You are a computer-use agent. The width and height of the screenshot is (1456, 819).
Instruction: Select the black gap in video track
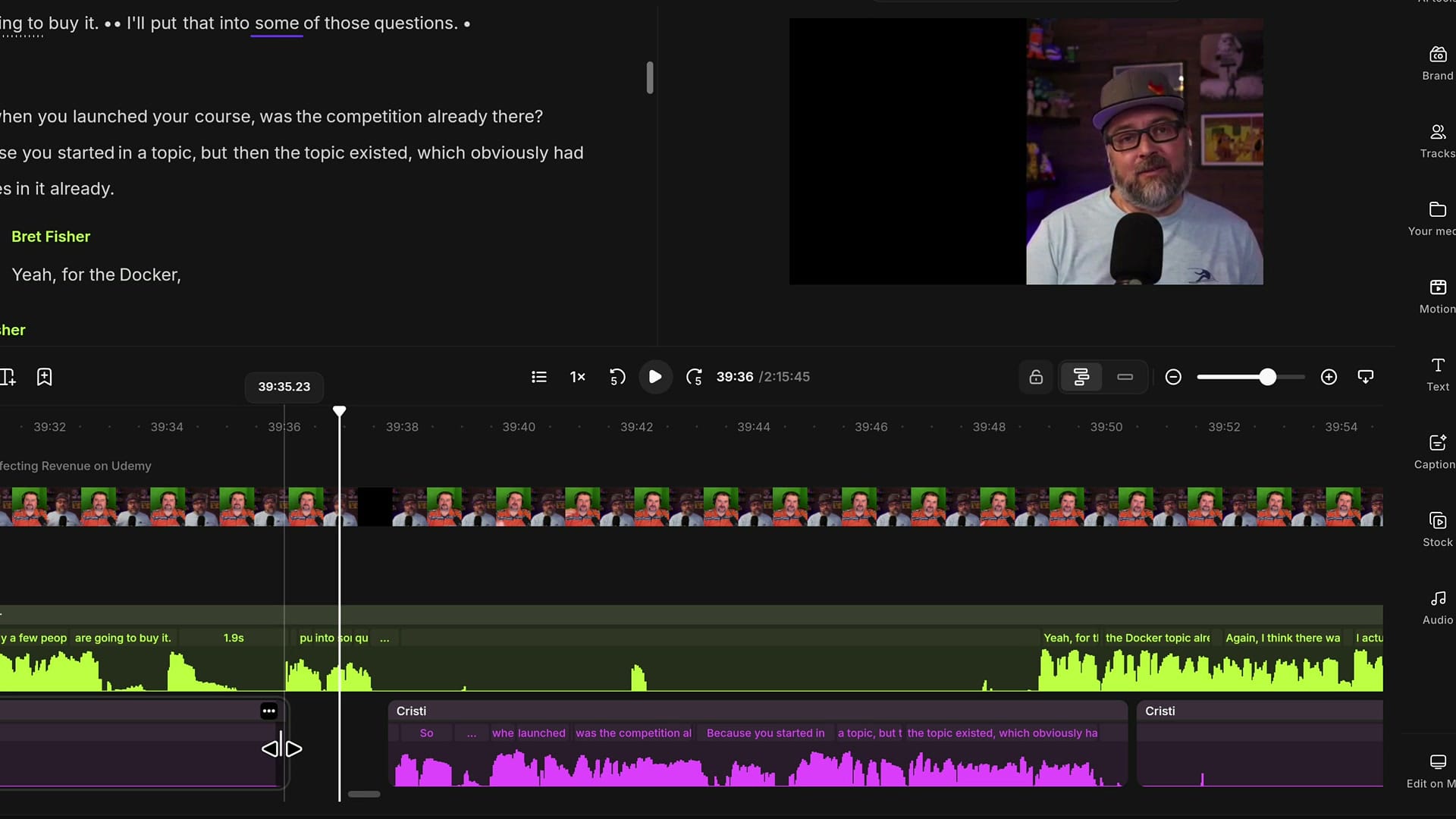pyautogui.click(x=375, y=507)
